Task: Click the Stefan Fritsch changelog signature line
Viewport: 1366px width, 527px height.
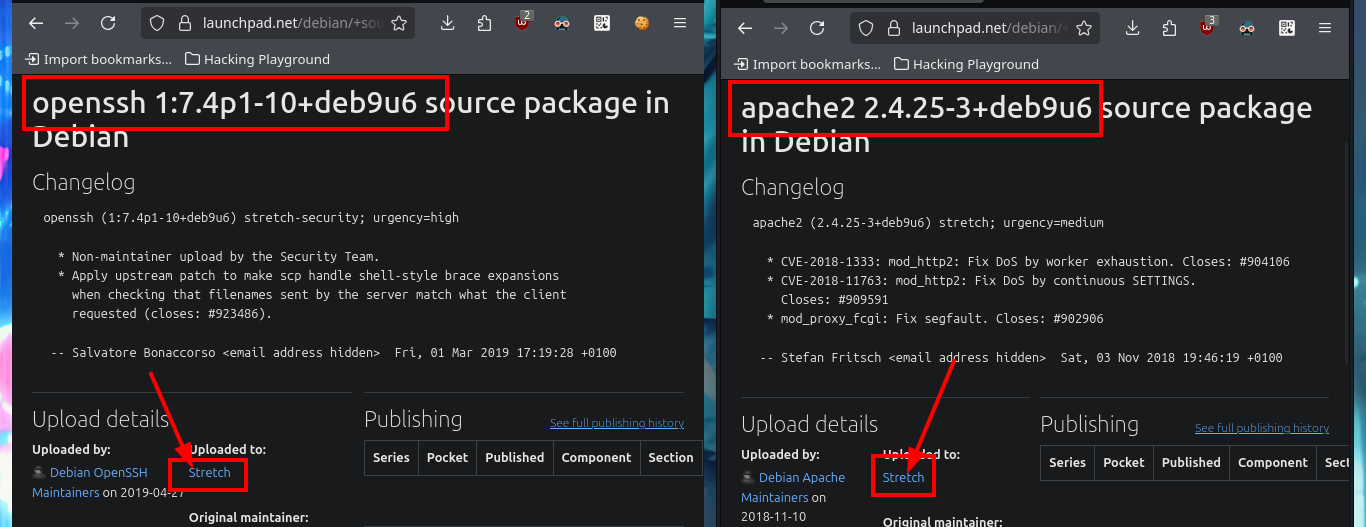Action: click(1021, 357)
